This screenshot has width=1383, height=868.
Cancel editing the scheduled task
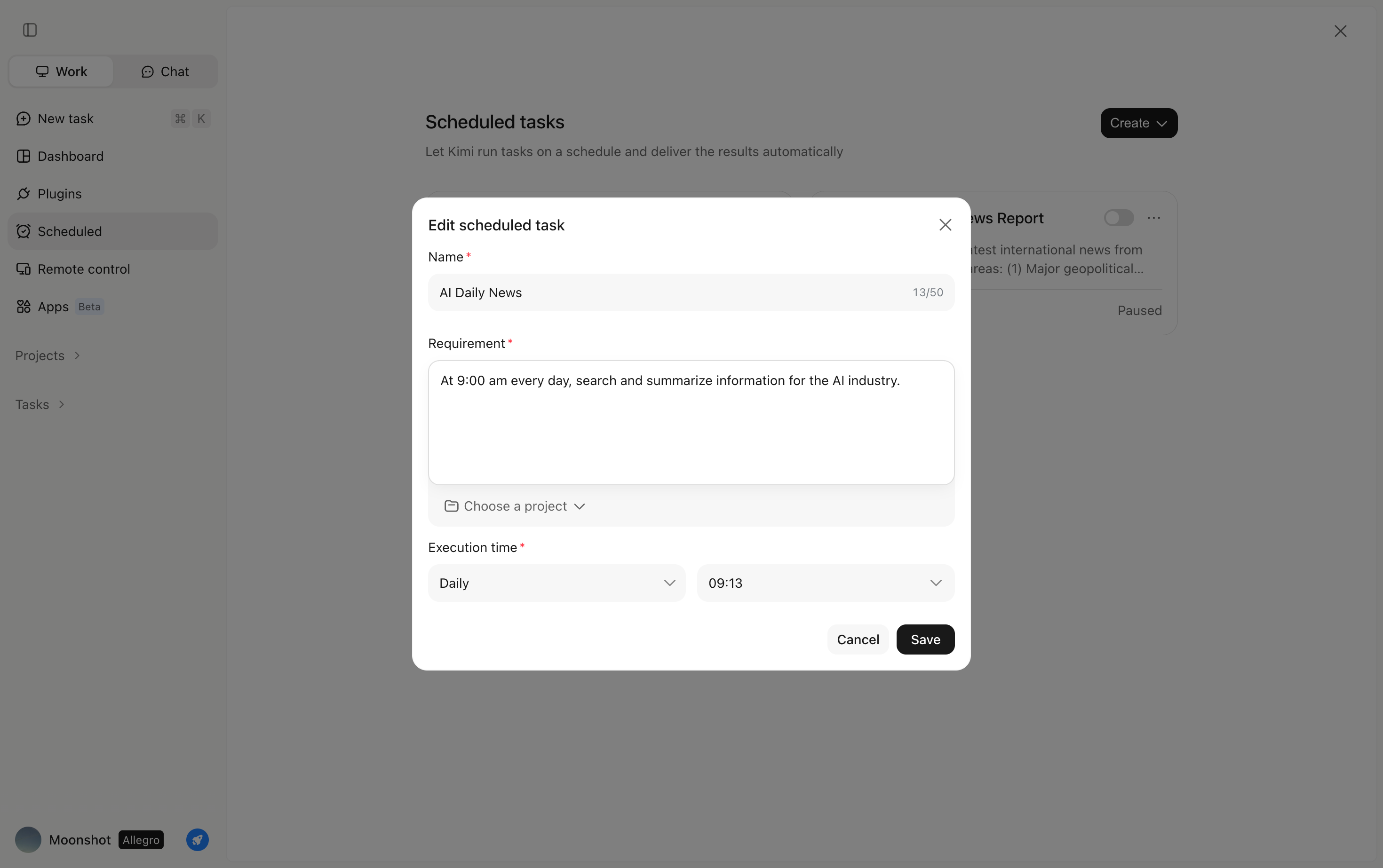click(858, 639)
